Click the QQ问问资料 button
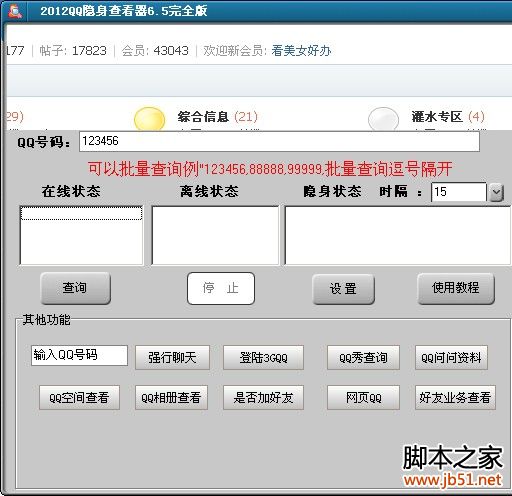 tap(451, 358)
